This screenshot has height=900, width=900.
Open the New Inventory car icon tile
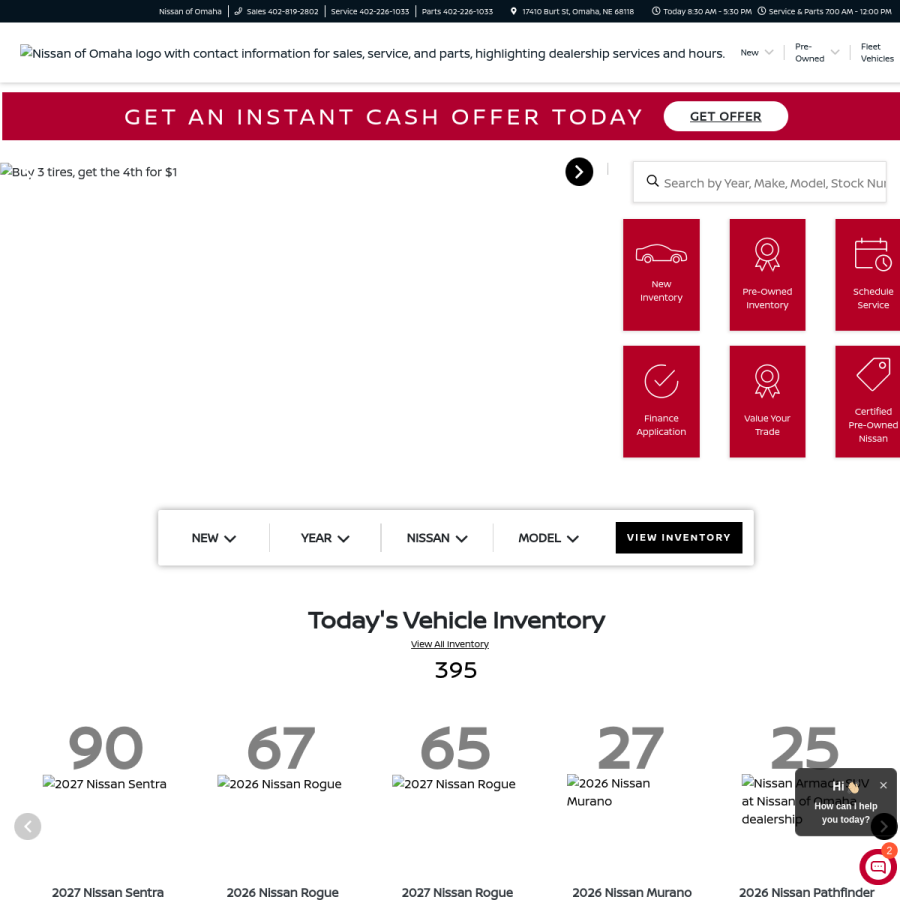click(x=661, y=274)
